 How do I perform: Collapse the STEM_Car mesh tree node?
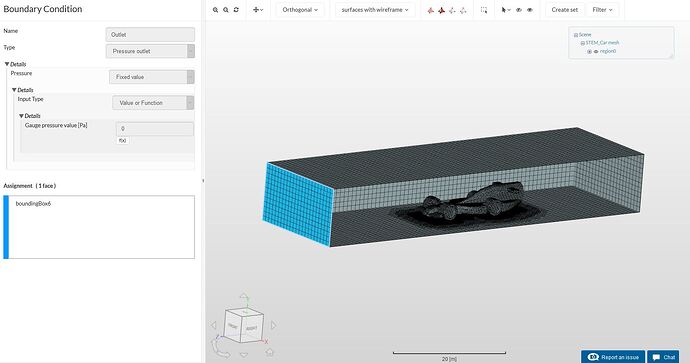tap(583, 43)
